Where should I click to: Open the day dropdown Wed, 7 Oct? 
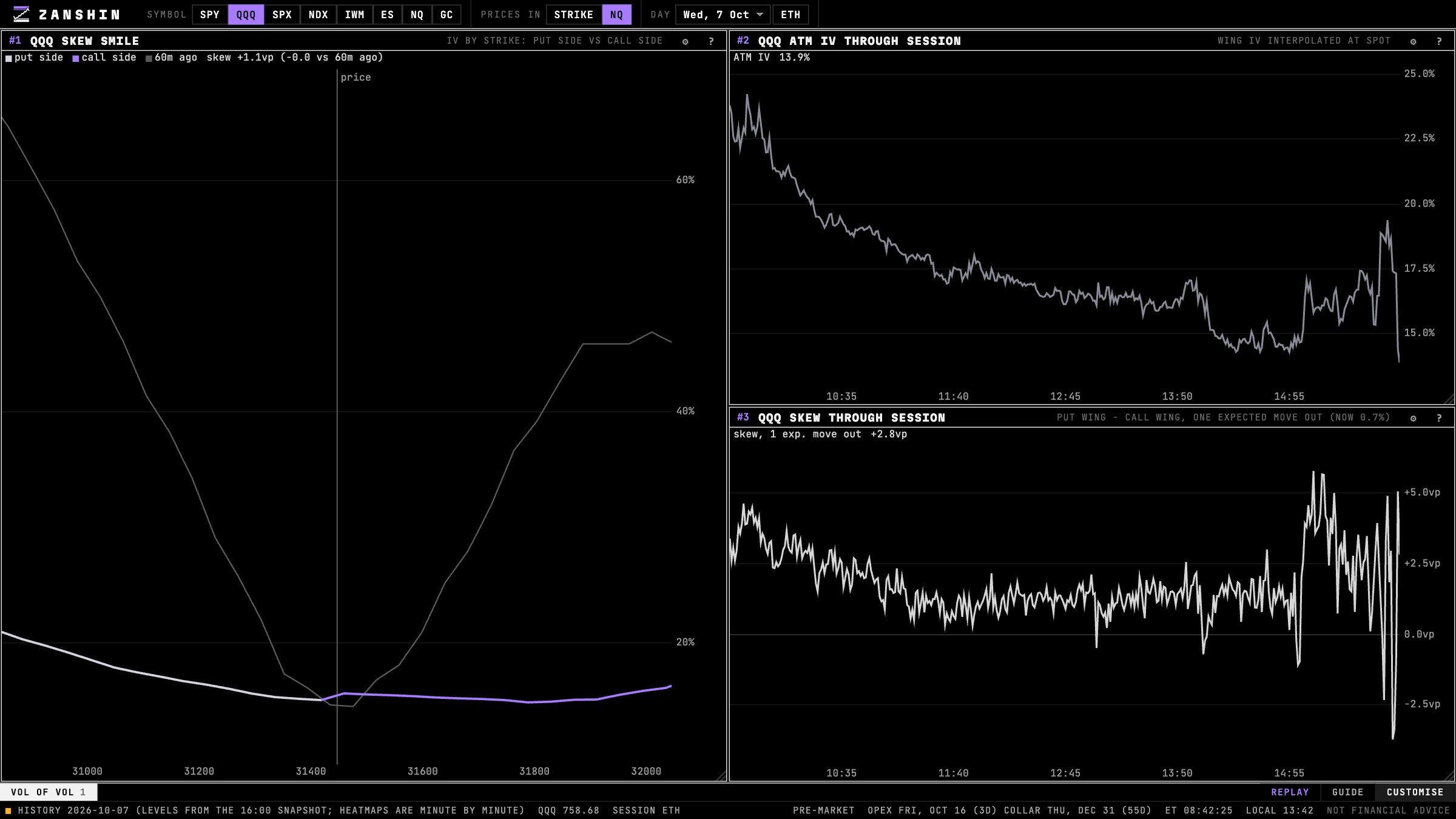click(723, 15)
